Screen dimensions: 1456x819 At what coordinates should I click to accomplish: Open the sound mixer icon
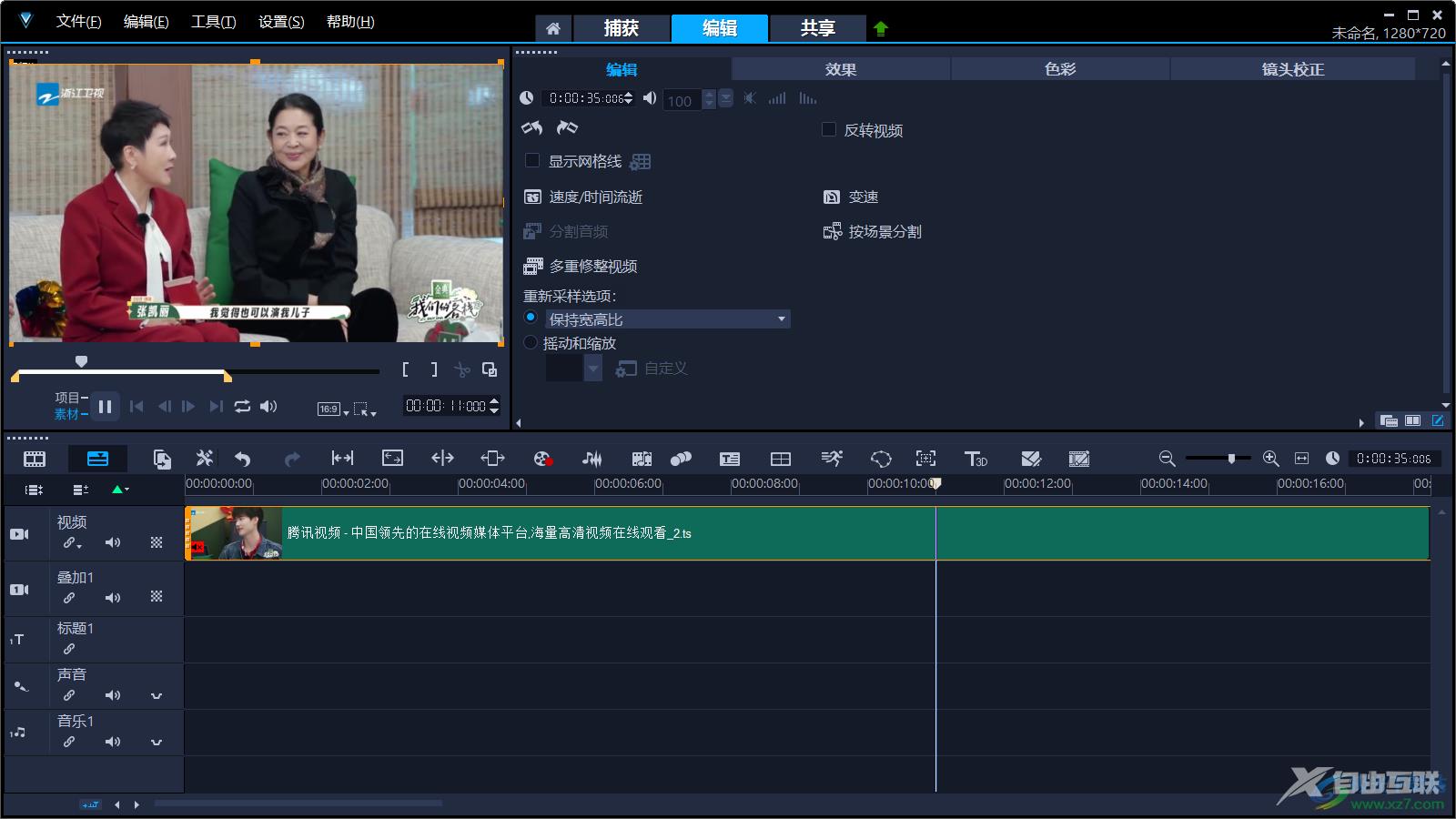tap(592, 459)
